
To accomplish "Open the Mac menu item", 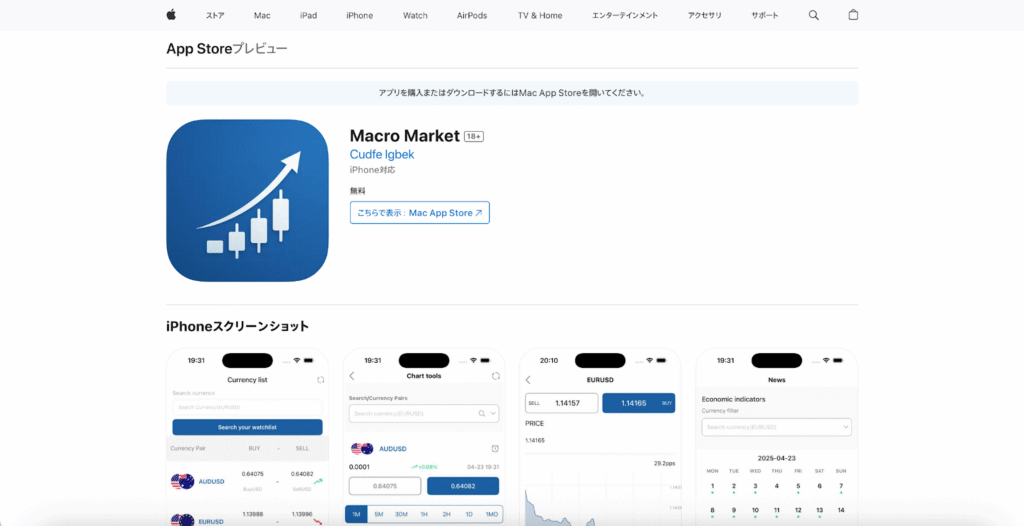I will (262, 16).
